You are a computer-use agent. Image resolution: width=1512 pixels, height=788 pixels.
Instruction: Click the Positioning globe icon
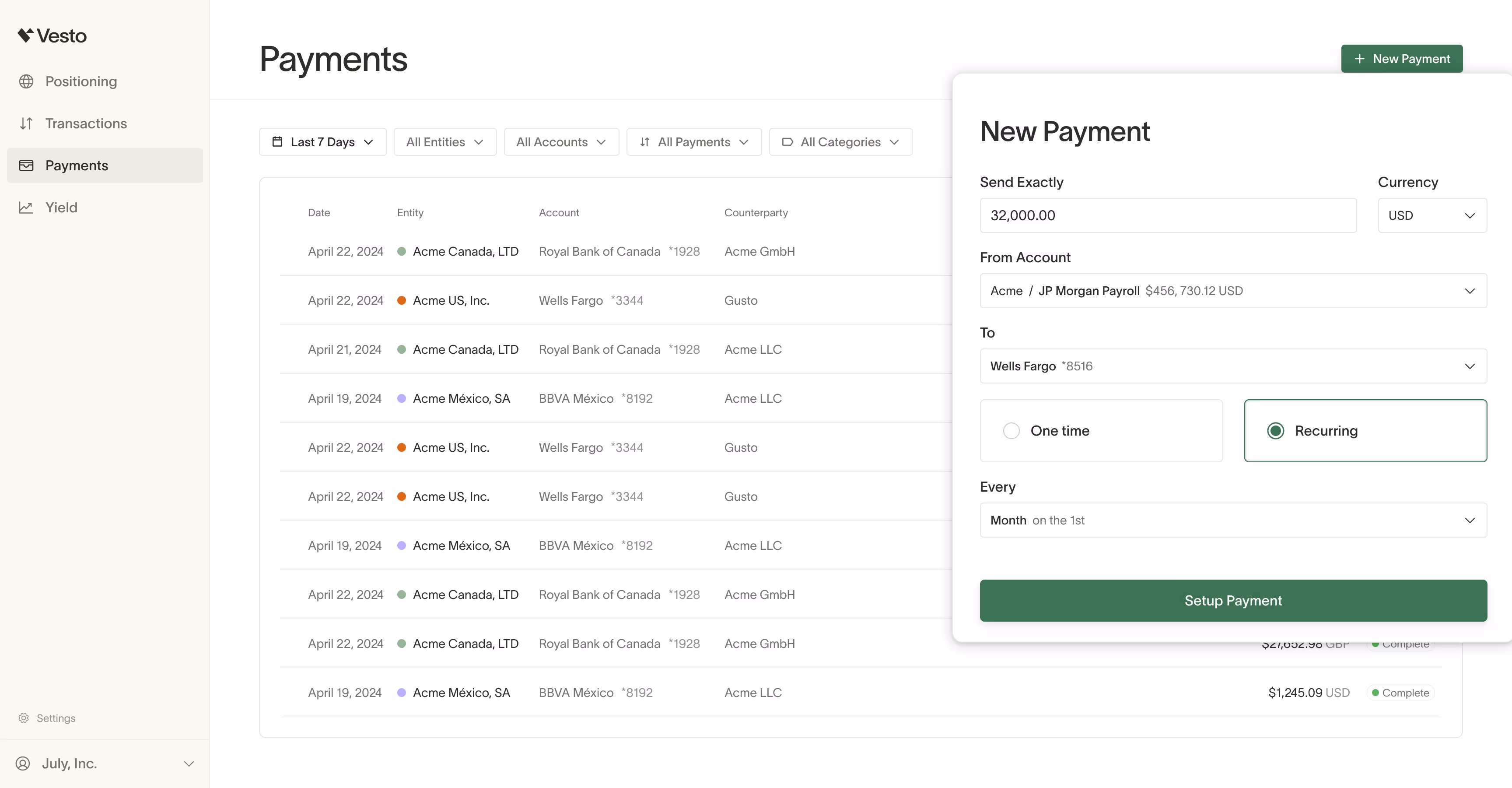pyautogui.click(x=26, y=81)
